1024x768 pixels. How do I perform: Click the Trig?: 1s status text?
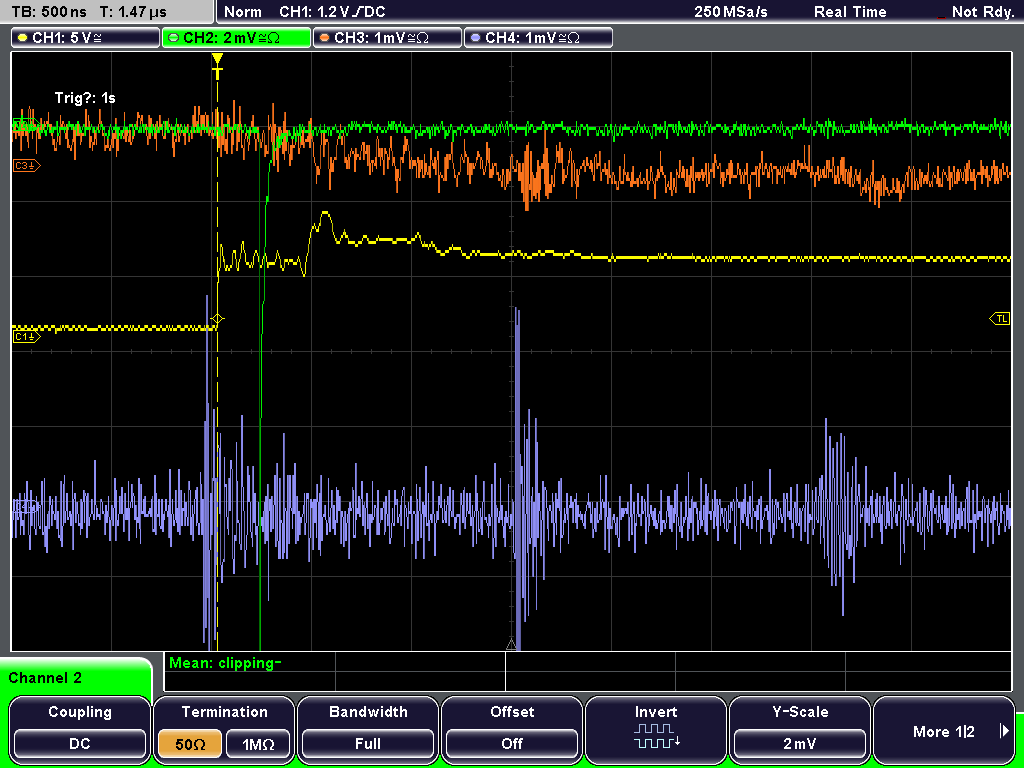point(85,98)
